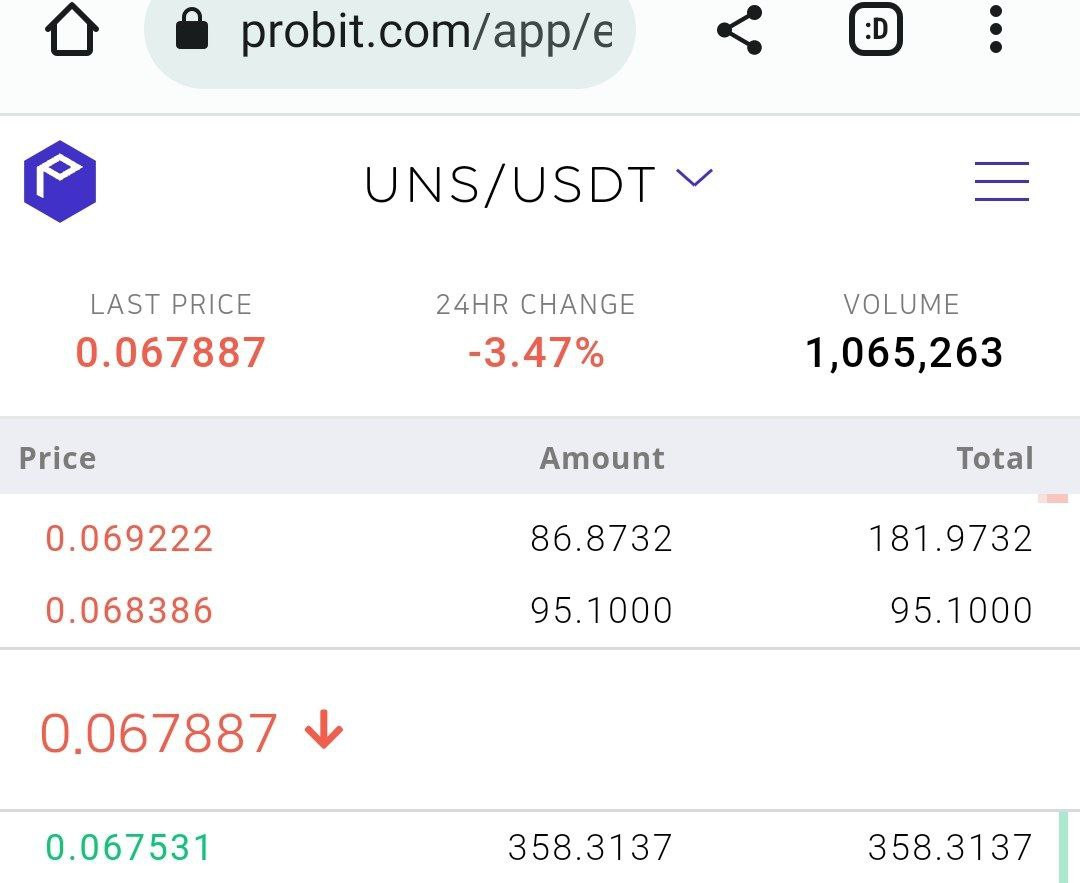Click the 1,065,263 volume value

(x=904, y=353)
